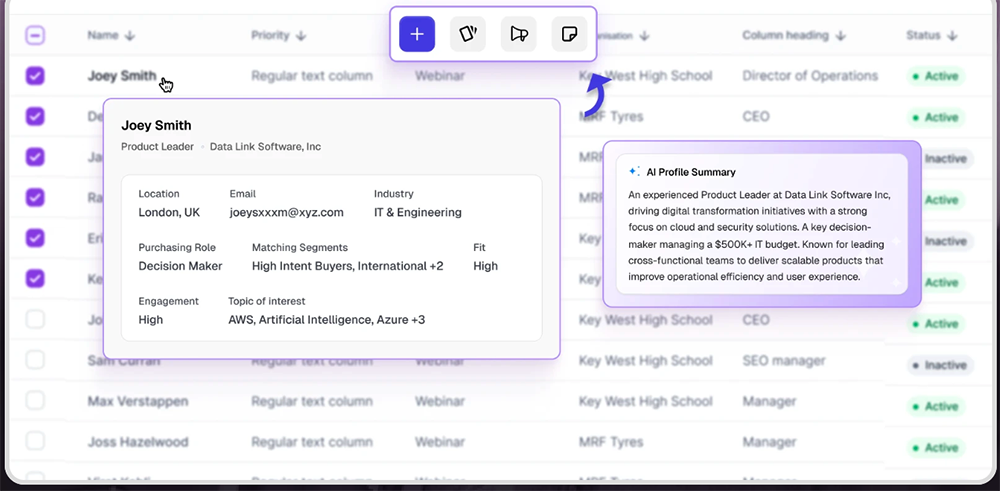The width and height of the screenshot is (1000, 491).
Task: Click the cards icon in floating toolbar
Action: tap(467, 34)
